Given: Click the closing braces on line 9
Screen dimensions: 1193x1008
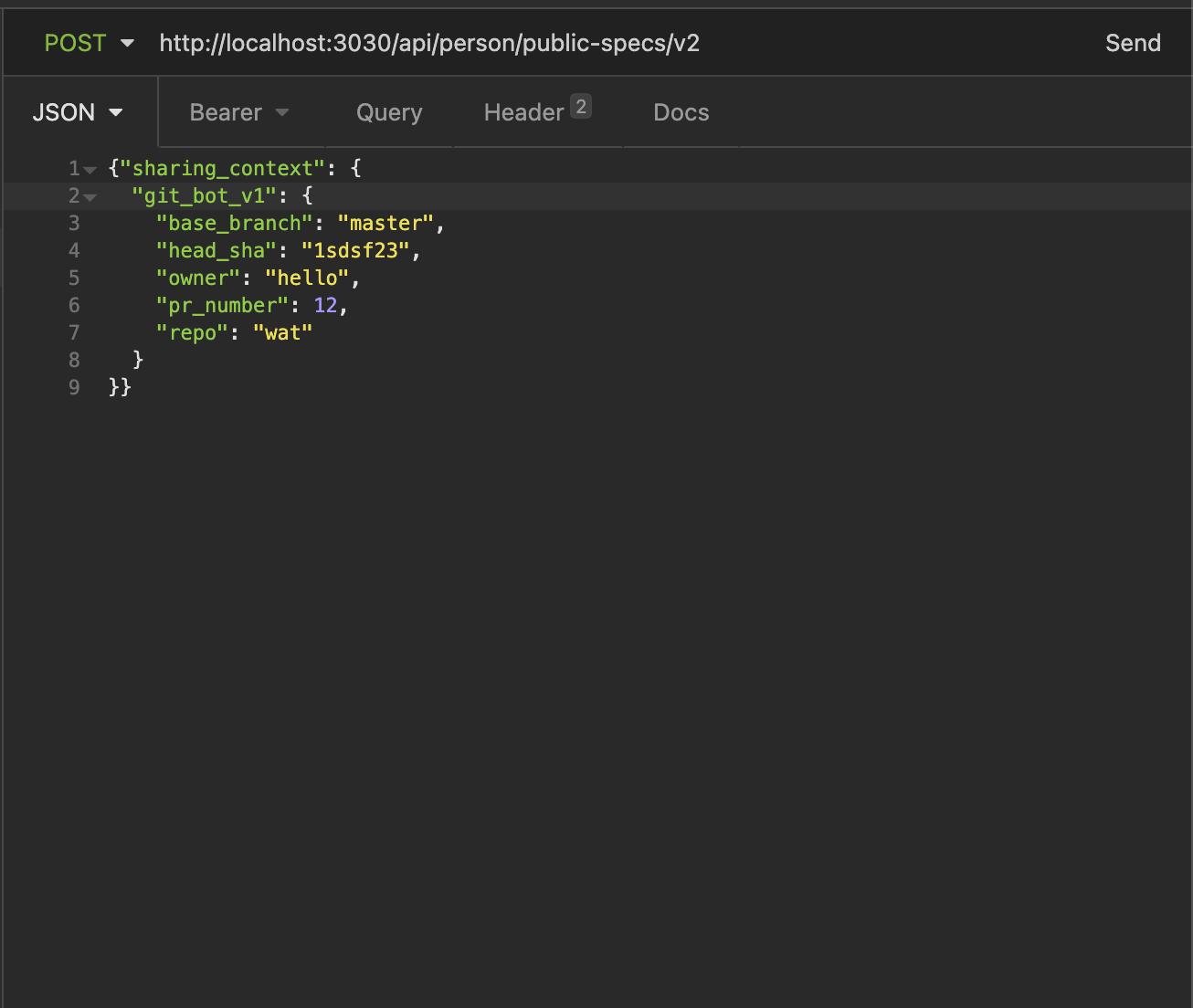Looking at the screenshot, I should click(120, 387).
